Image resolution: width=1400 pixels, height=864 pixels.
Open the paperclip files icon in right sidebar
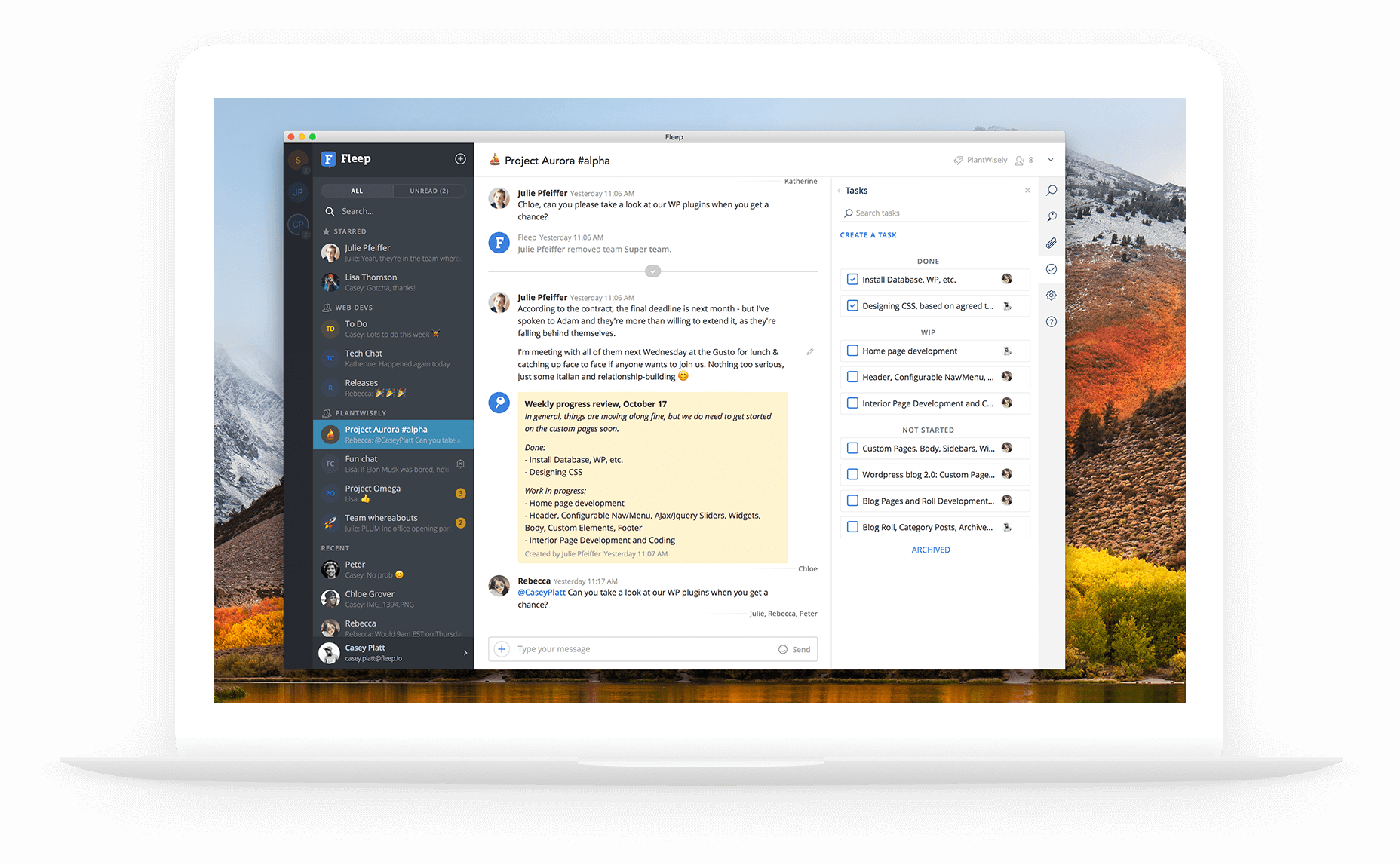click(1051, 243)
